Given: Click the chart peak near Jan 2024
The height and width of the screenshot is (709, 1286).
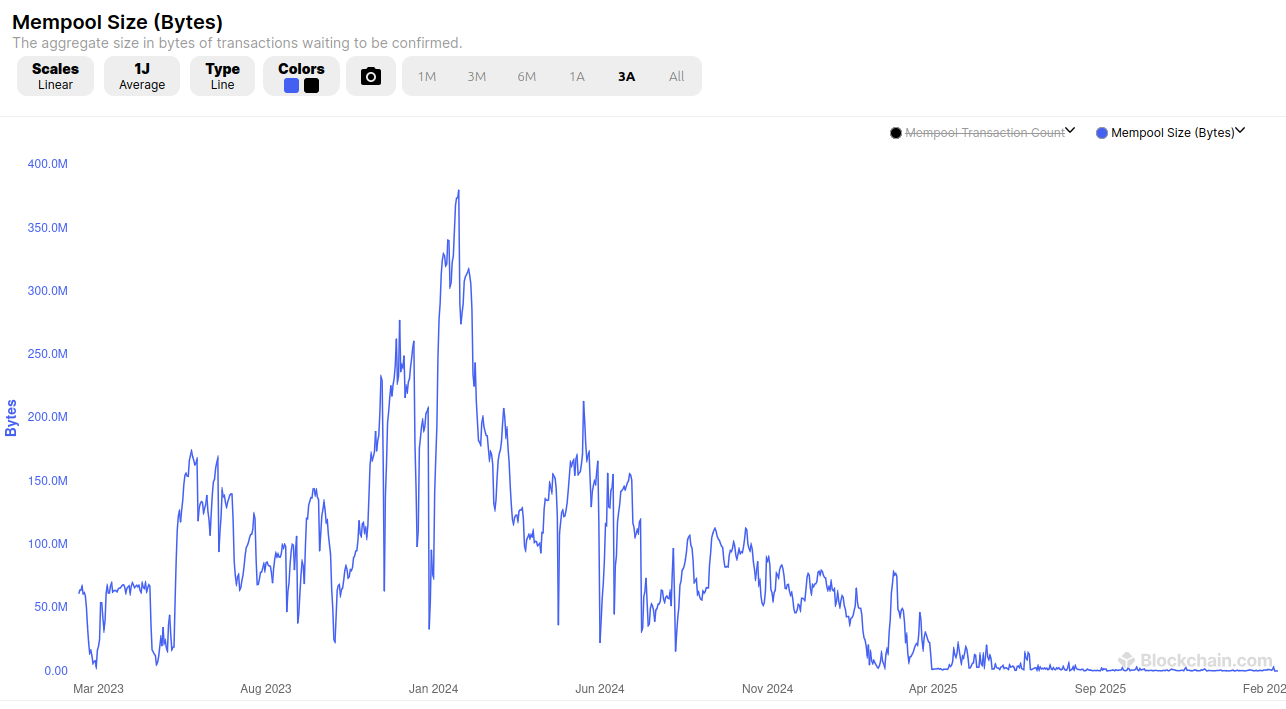Looking at the screenshot, I should (458, 191).
